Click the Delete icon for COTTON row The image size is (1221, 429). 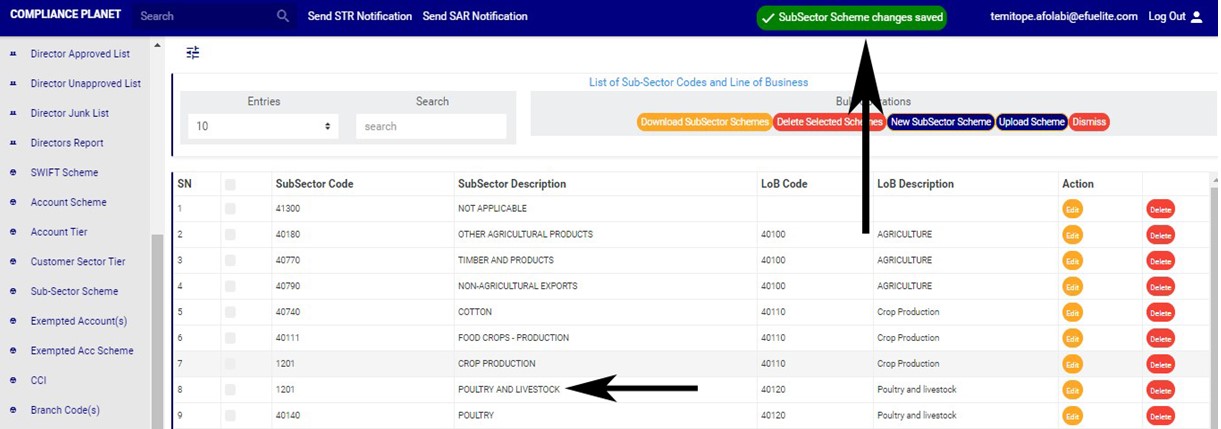pyautogui.click(x=1160, y=313)
